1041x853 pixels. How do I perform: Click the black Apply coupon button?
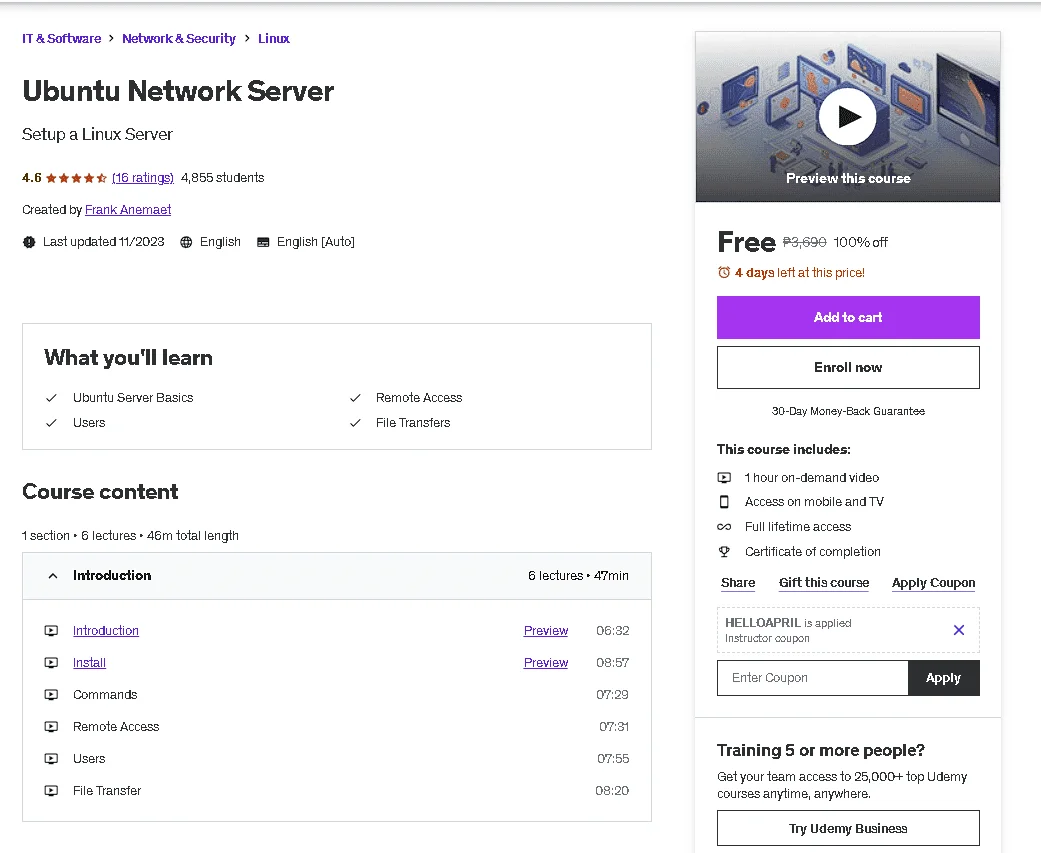[x=943, y=678]
